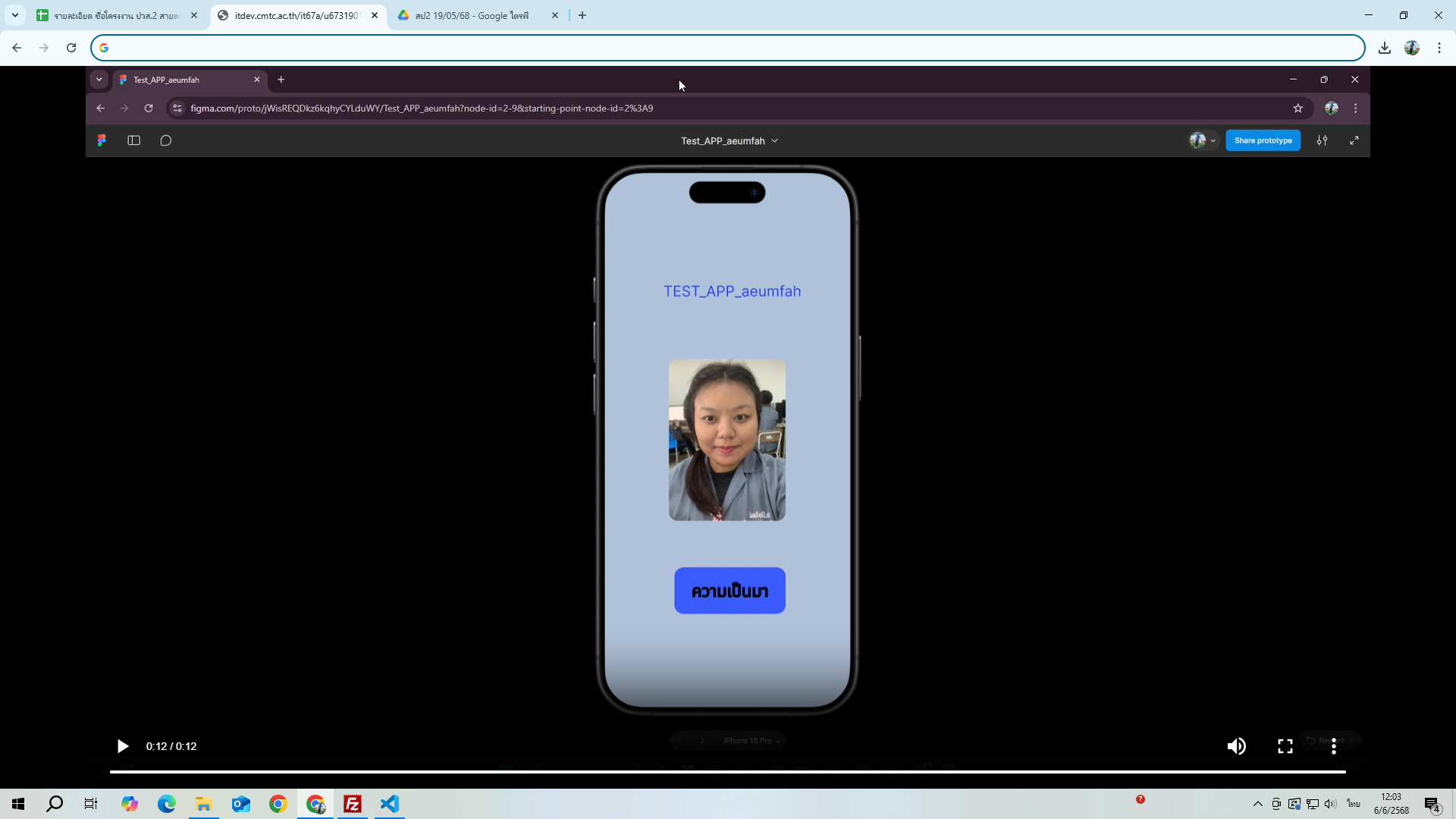Open FileZilla from the taskbar
This screenshot has width=1456, height=819.
coord(353,804)
